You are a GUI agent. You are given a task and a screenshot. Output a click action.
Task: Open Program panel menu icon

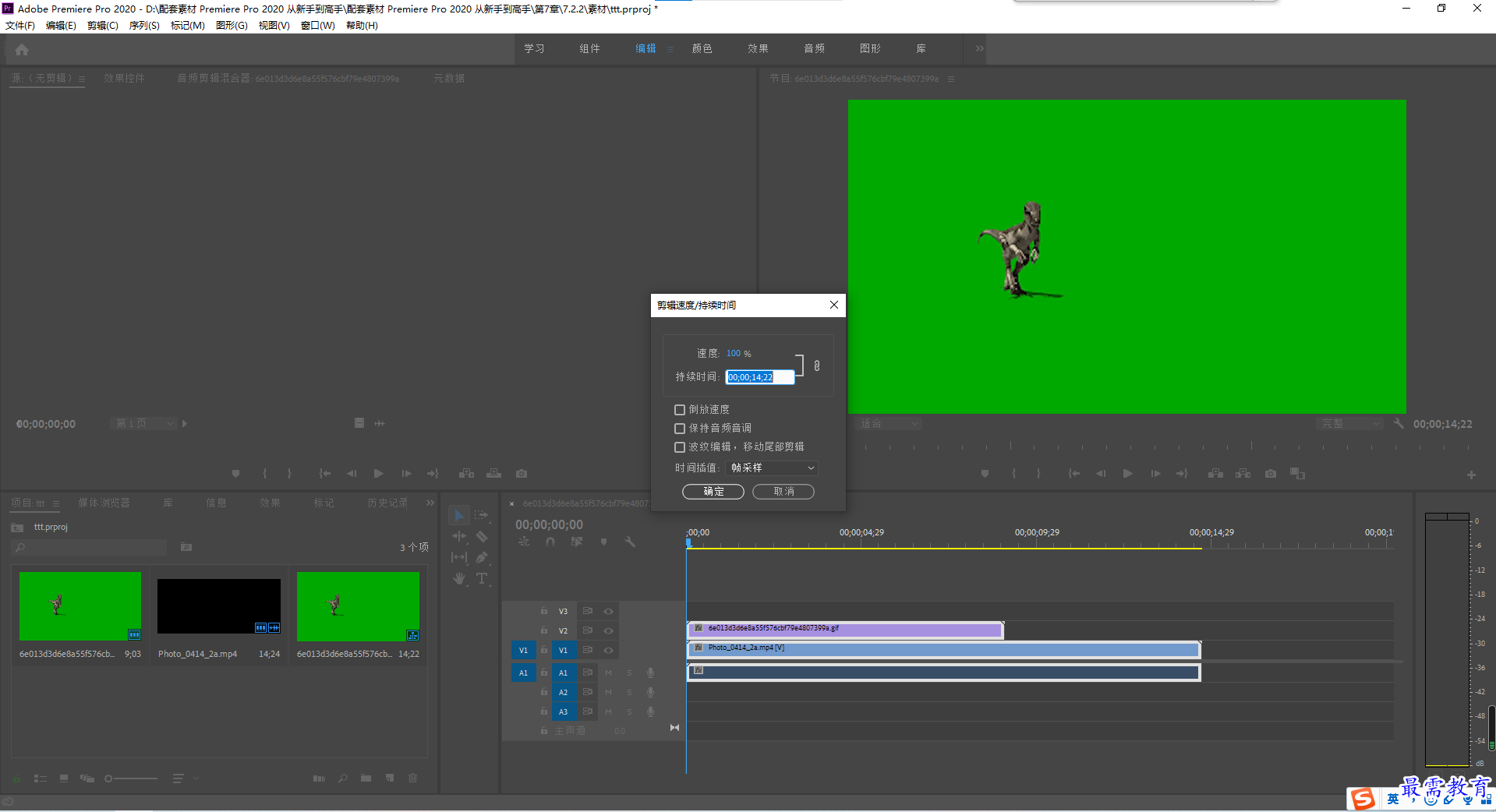coord(951,79)
